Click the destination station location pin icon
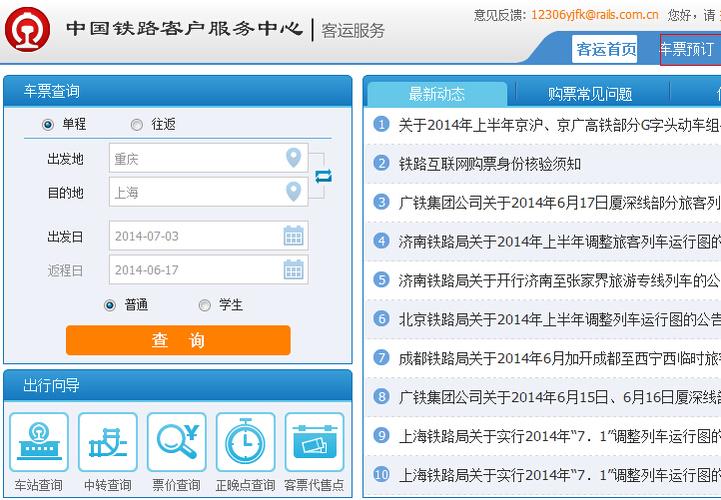 tap(293, 192)
